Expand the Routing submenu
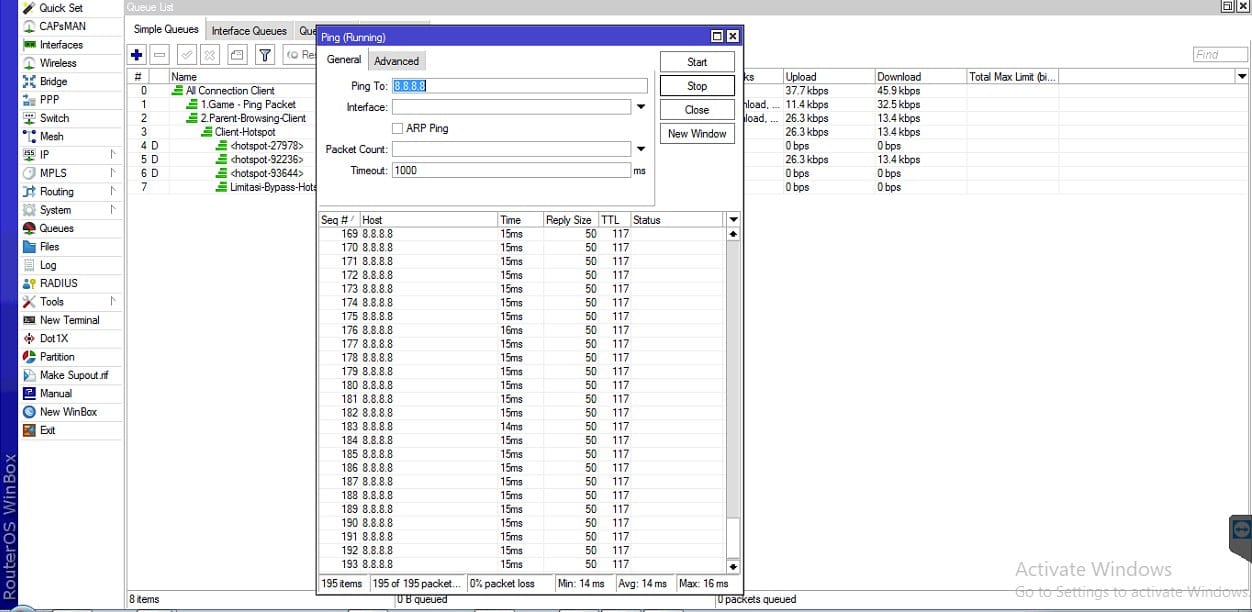 coord(113,192)
